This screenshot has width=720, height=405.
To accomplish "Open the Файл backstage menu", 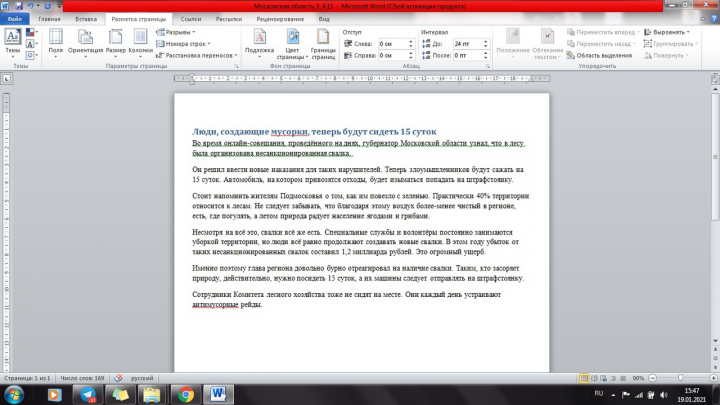I will click(15, 19).
